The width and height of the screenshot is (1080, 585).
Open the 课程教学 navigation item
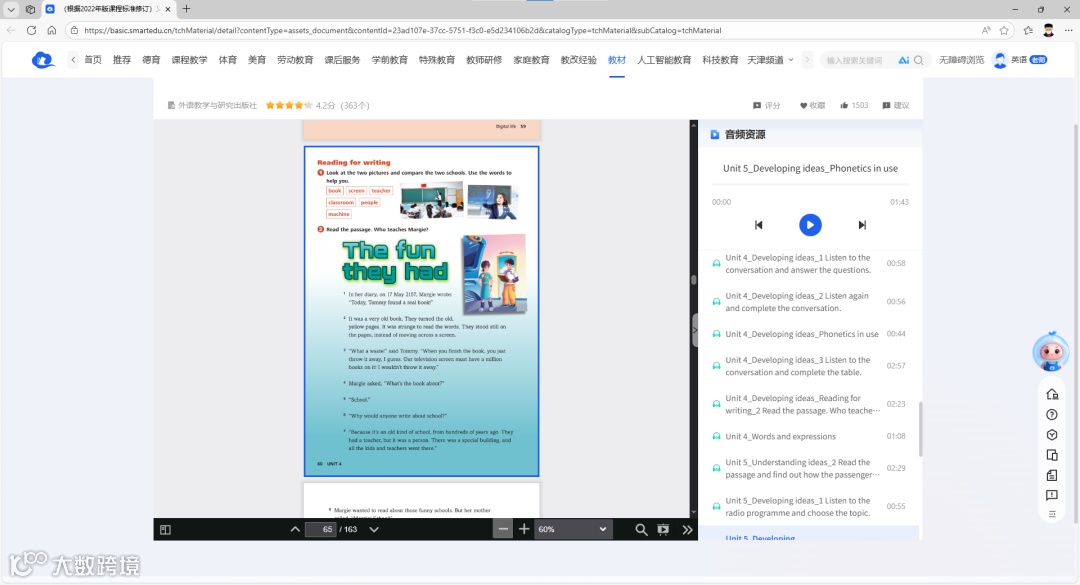click(x=189, y=60)
